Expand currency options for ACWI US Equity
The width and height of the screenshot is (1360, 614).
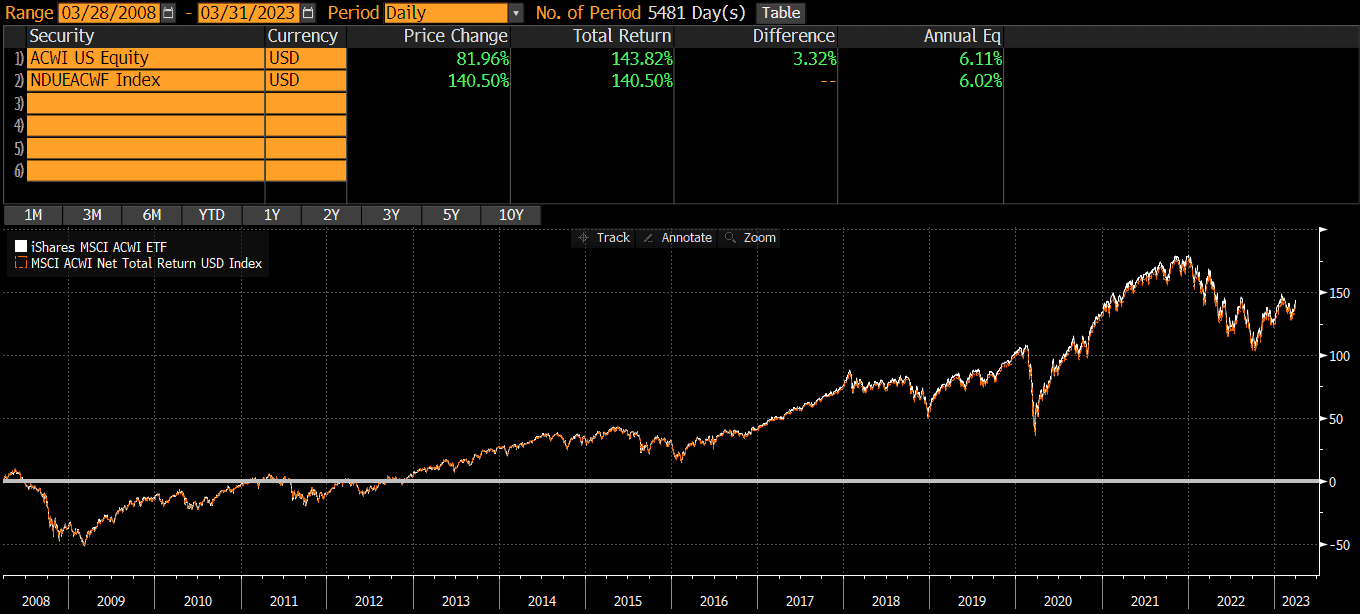303,58
